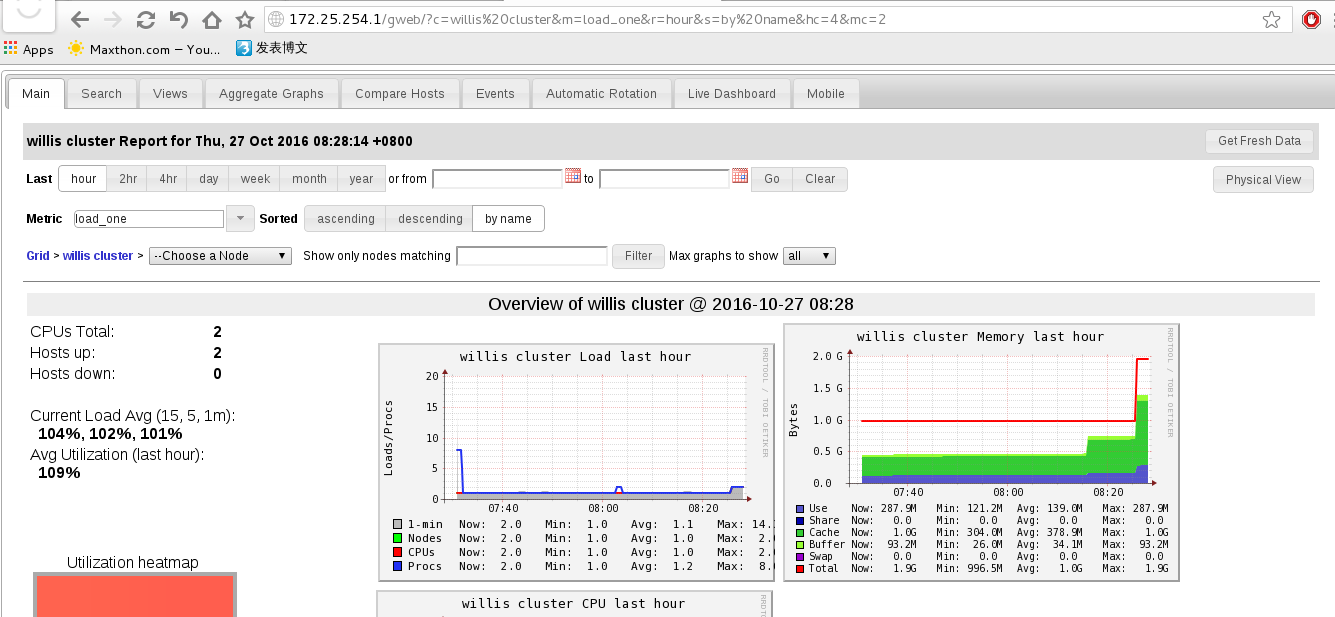
Task: Click the star icon inside the address bar
Action: 1271,20
